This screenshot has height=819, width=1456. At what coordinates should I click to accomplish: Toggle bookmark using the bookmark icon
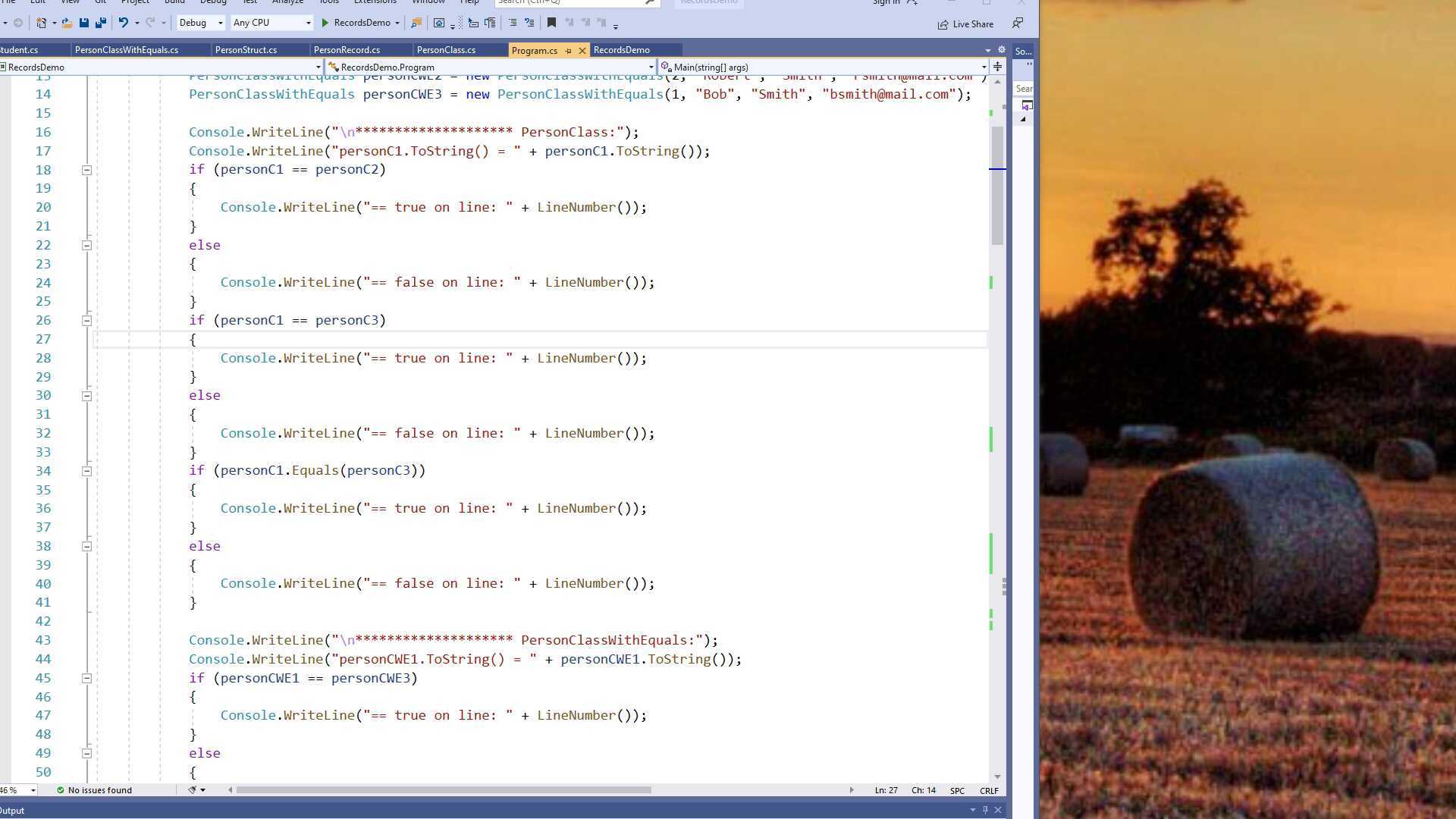point(551,23)
